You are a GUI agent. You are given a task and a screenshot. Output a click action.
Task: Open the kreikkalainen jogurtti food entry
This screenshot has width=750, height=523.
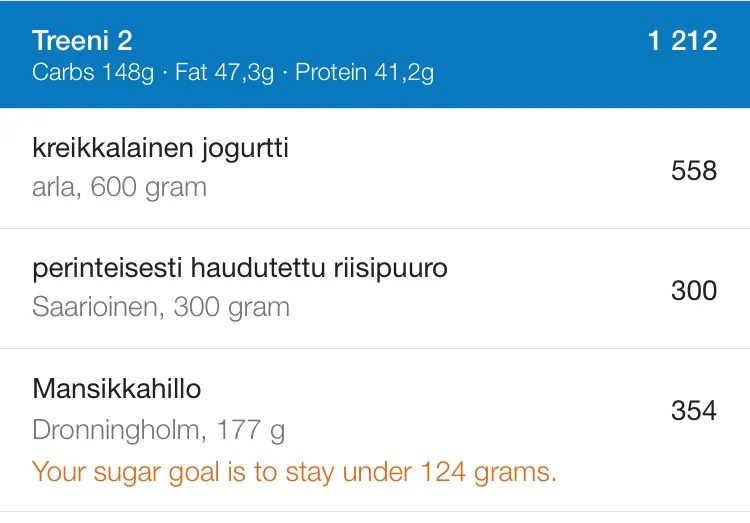[160, 149]
